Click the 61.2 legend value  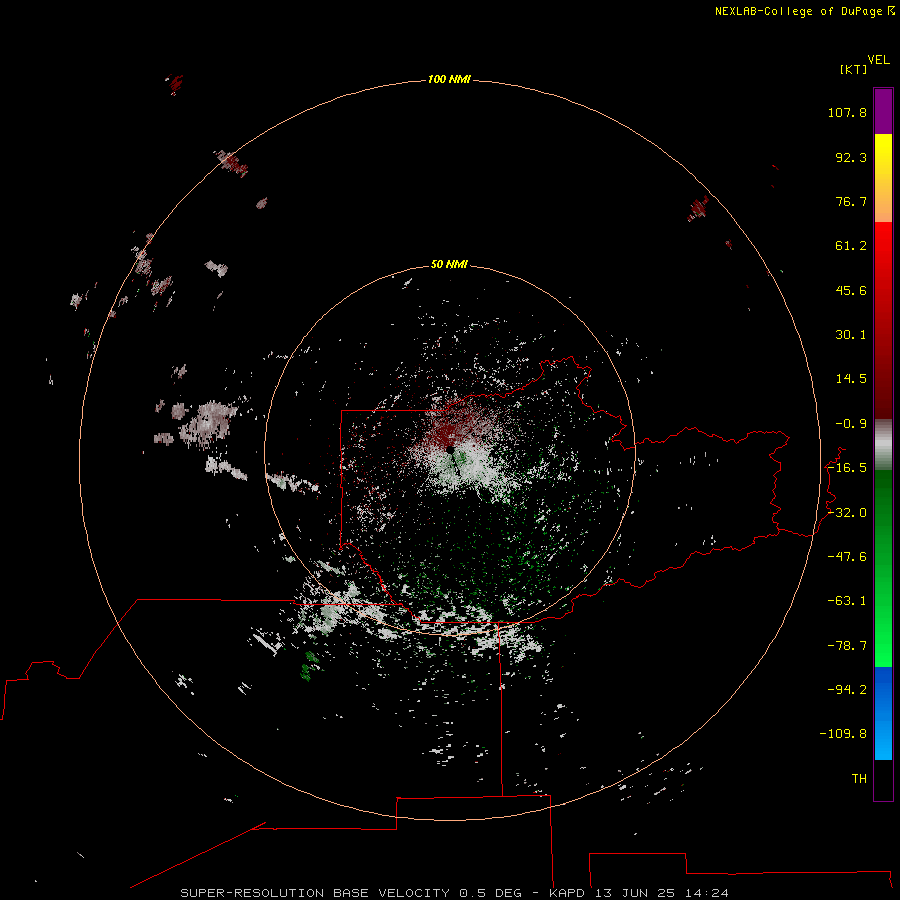[851, 246]
